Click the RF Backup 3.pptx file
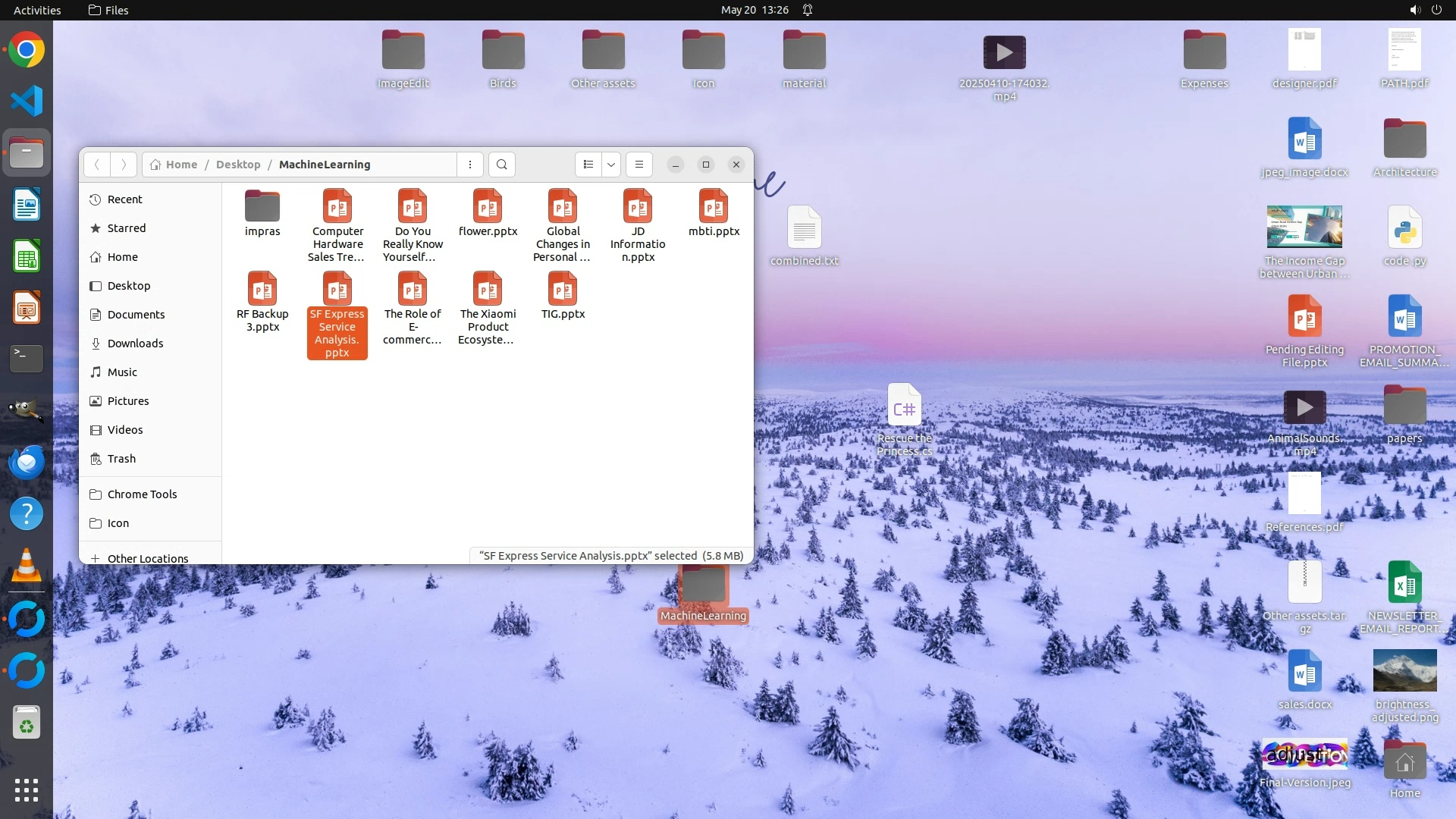 (x=262, y=290)
